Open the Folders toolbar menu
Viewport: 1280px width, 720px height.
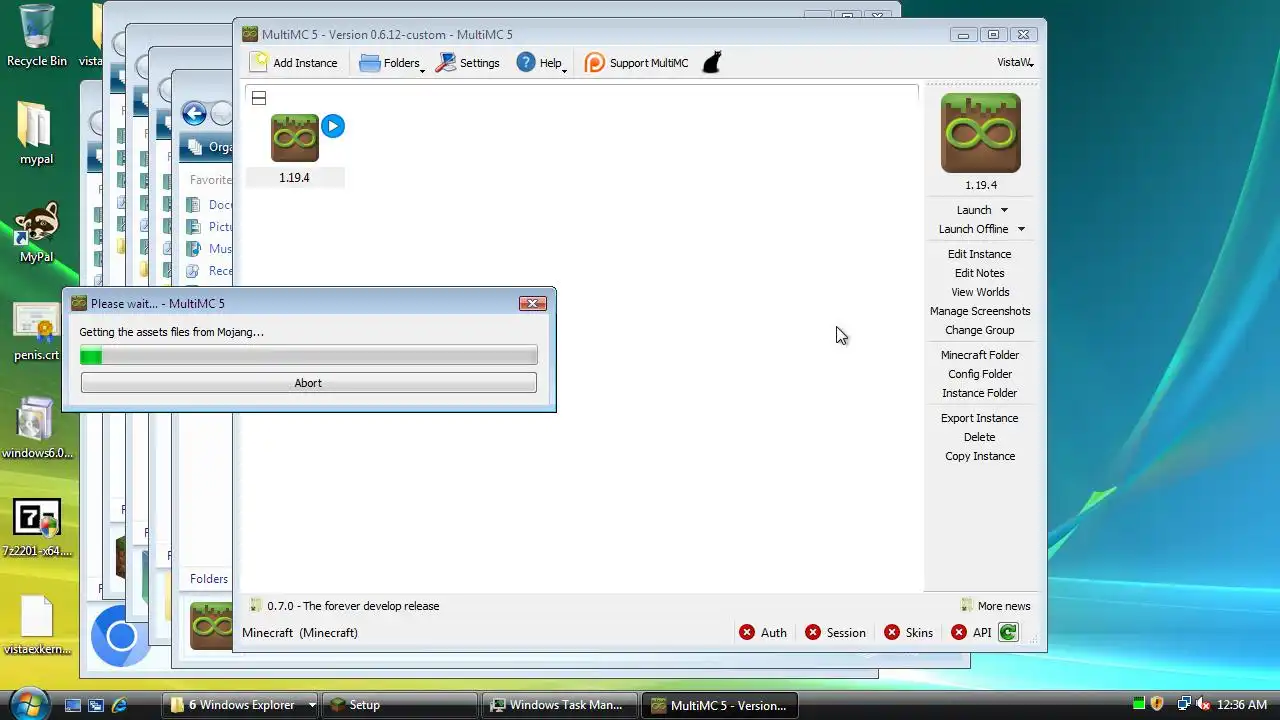(x=391, y=63)
